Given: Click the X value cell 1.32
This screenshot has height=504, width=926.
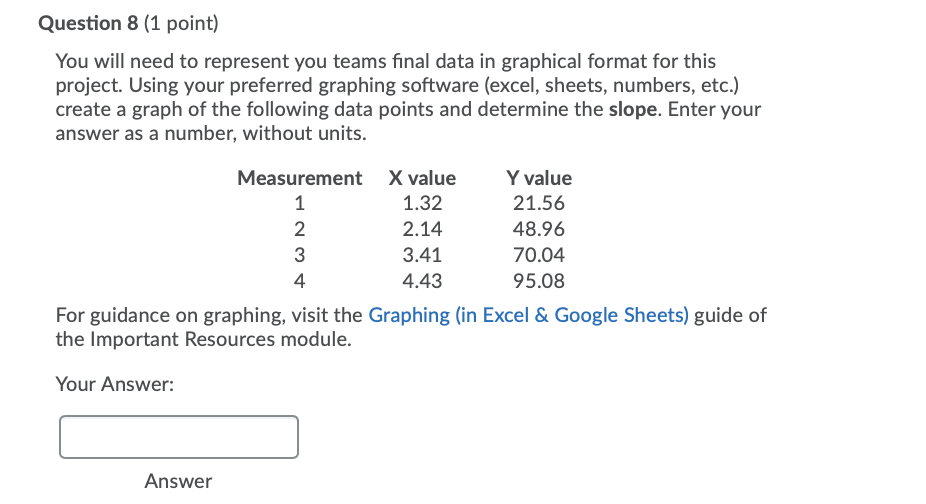Looking at the screenshot, I should (422, 203).
